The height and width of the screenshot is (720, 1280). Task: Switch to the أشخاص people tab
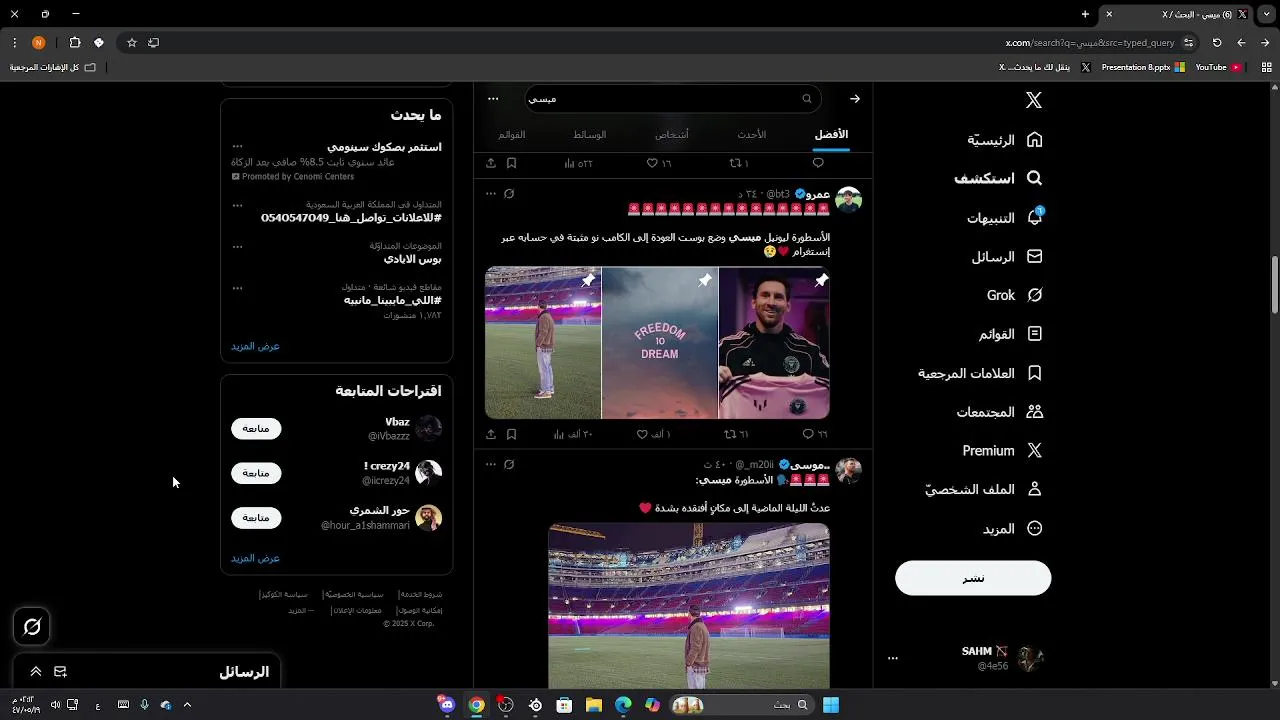pyautogui.click(x=672, y=134)
